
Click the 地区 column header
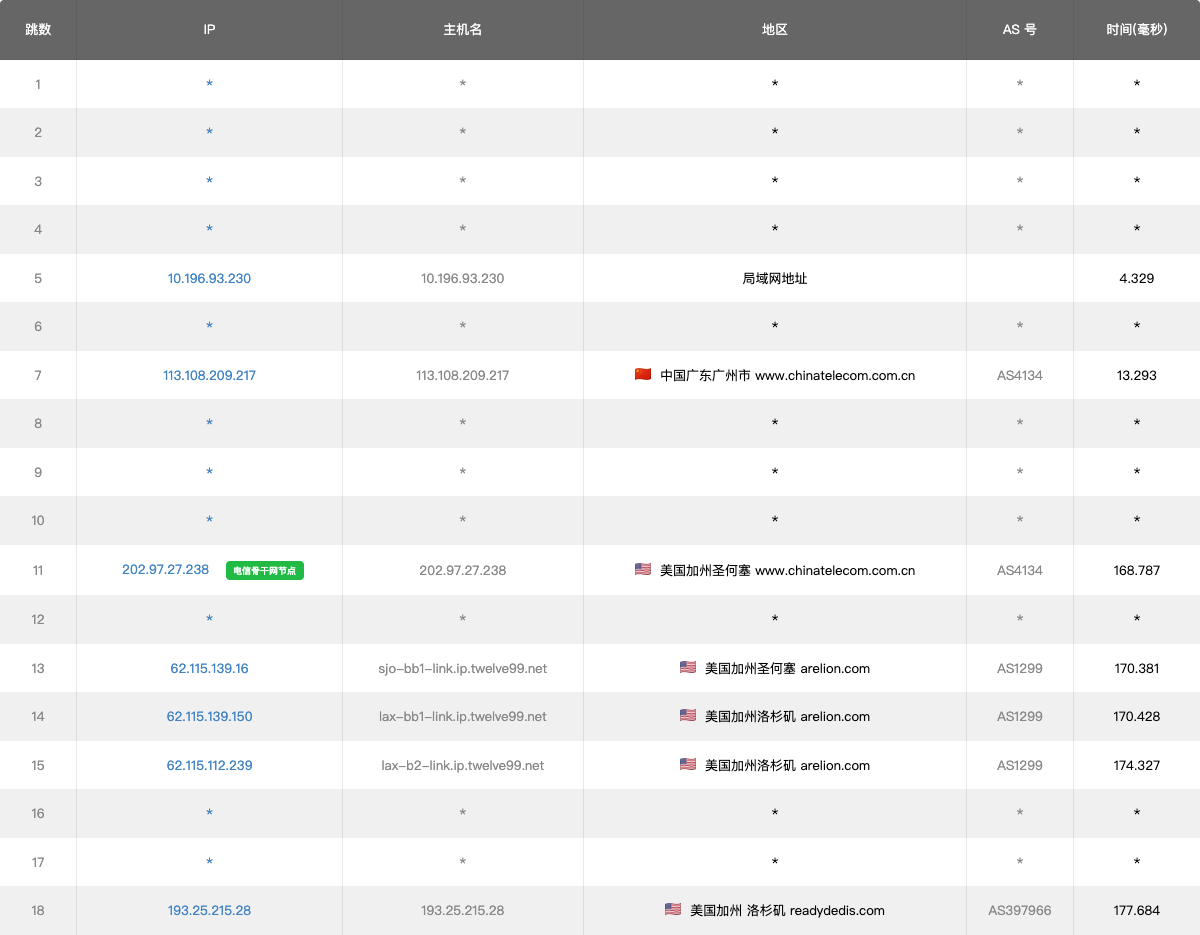[775, 30]
